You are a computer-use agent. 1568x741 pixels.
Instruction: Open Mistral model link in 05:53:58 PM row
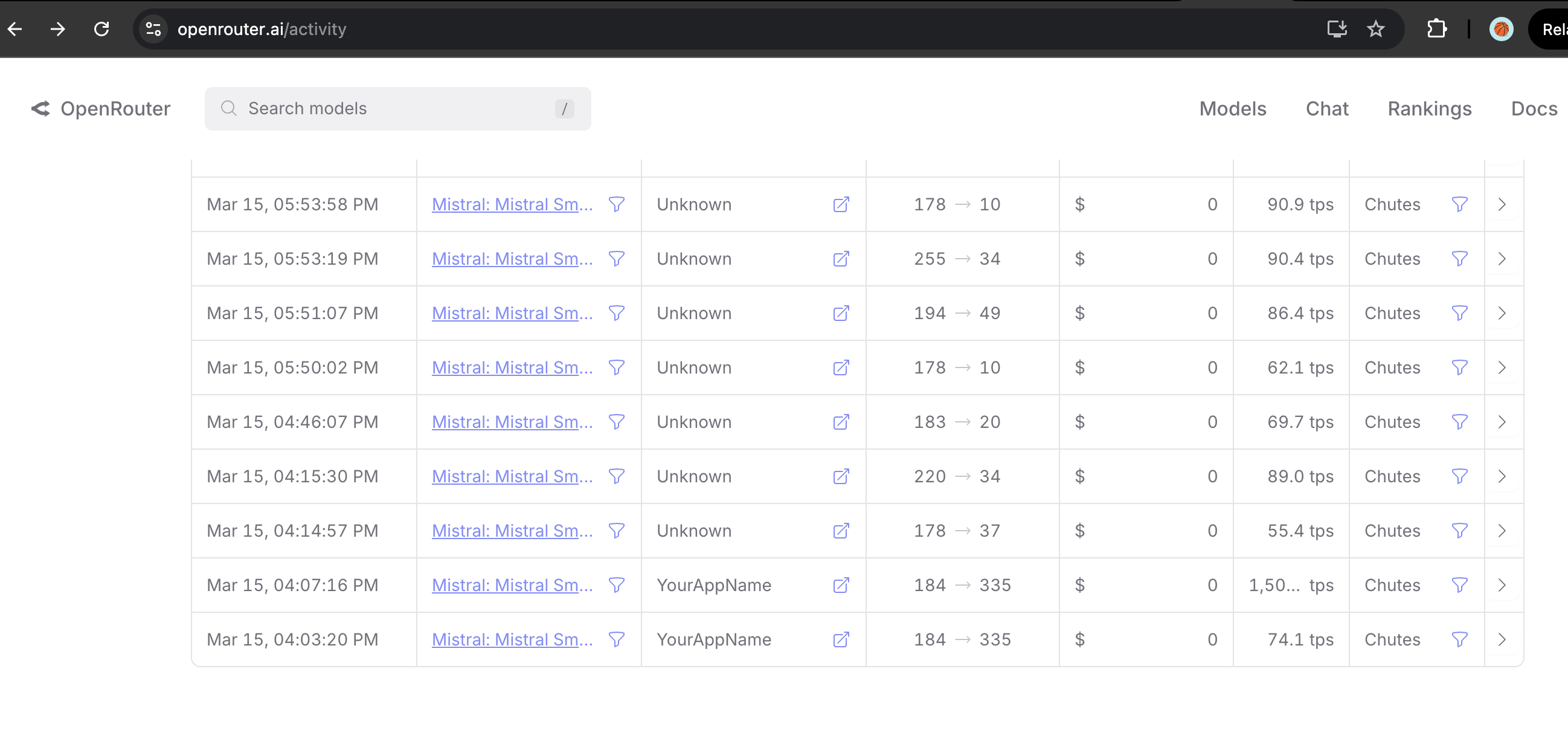coord(512,204)
